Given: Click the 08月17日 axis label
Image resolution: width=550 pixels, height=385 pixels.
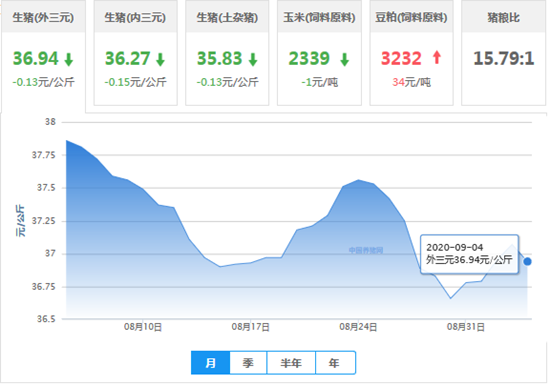Looking at the screenshot, I should pyautogui.click(x=250, y=327).
